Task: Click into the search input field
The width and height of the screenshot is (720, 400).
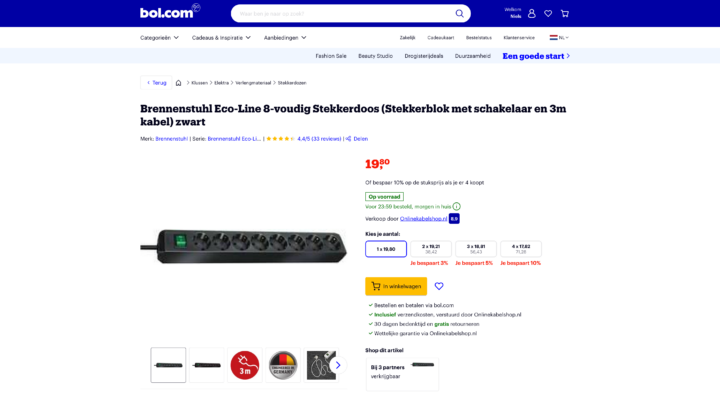Action: click(344, 14)
